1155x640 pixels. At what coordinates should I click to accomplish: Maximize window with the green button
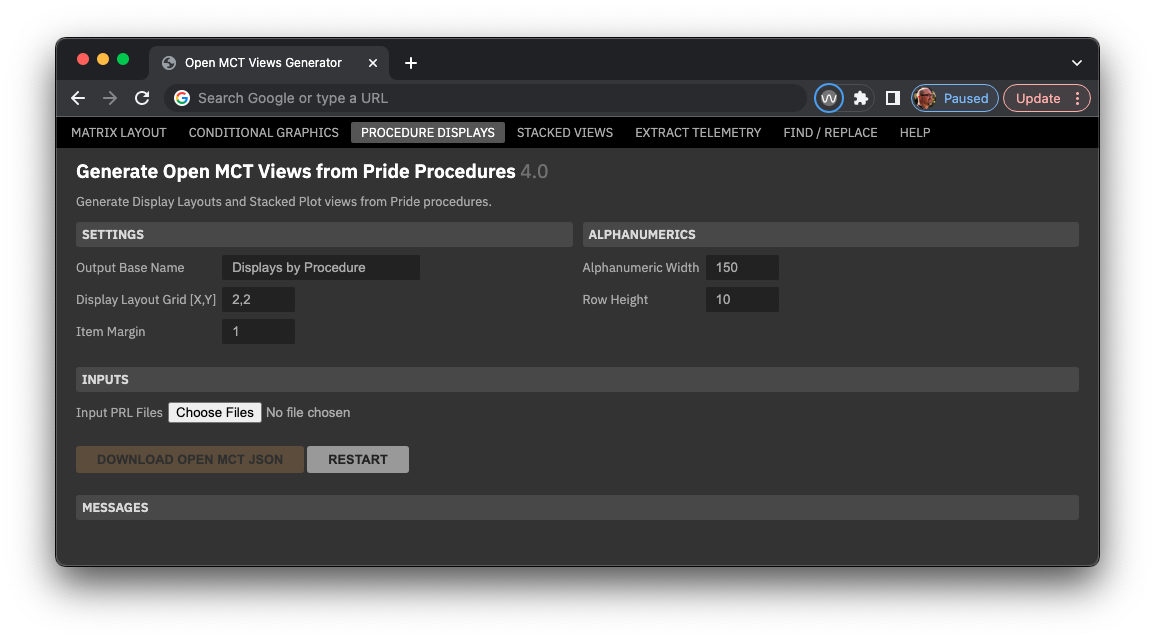[x=123, y=60]
